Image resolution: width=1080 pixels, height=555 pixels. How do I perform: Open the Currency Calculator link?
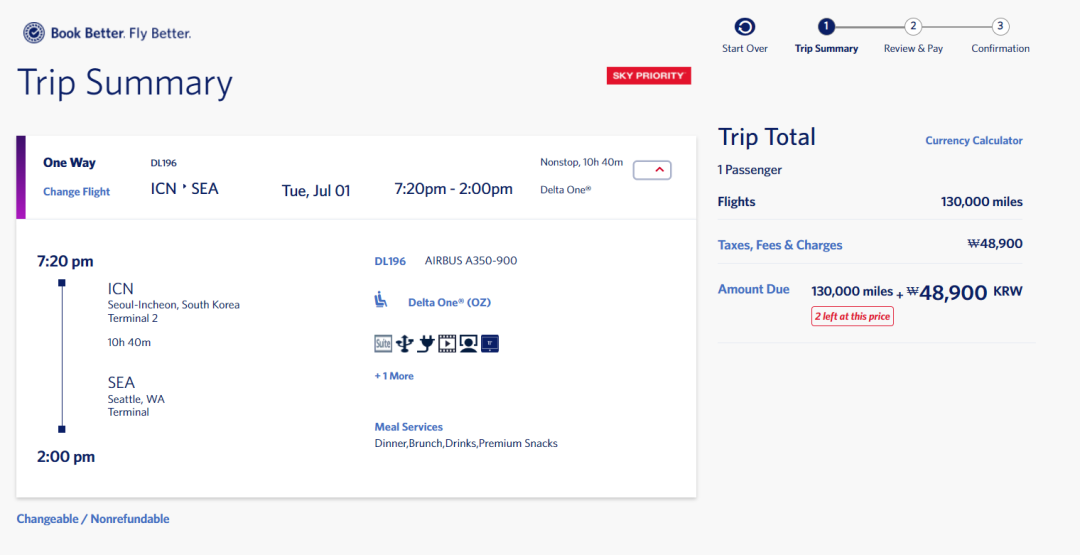(973, 141)
